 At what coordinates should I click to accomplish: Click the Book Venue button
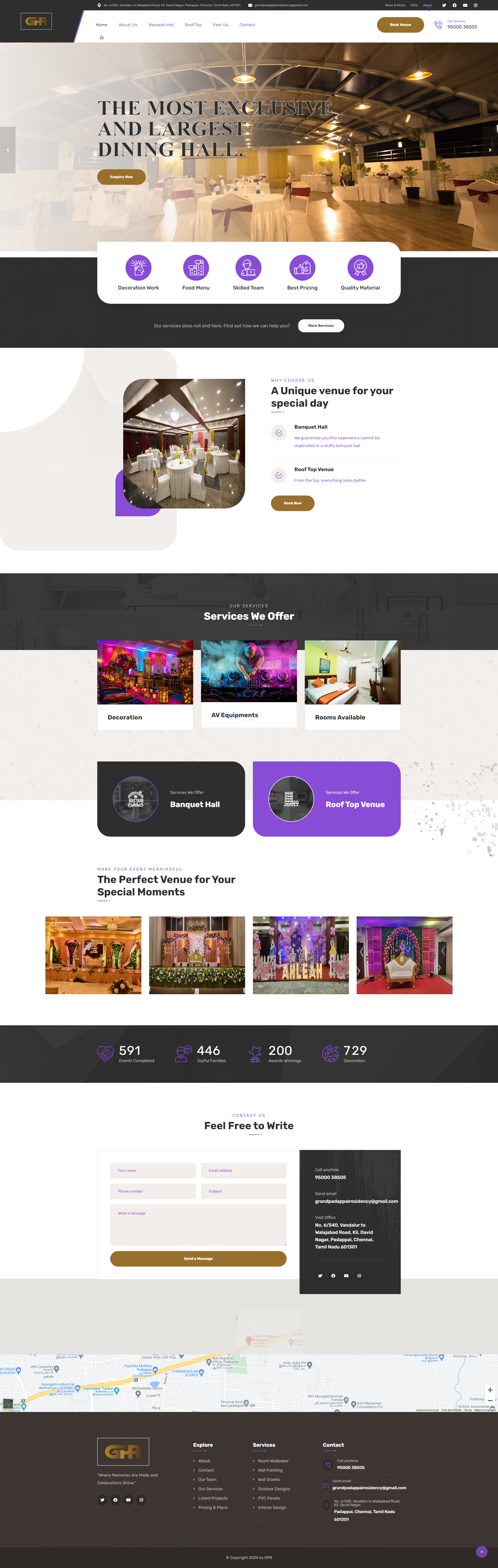click(400, 25)
